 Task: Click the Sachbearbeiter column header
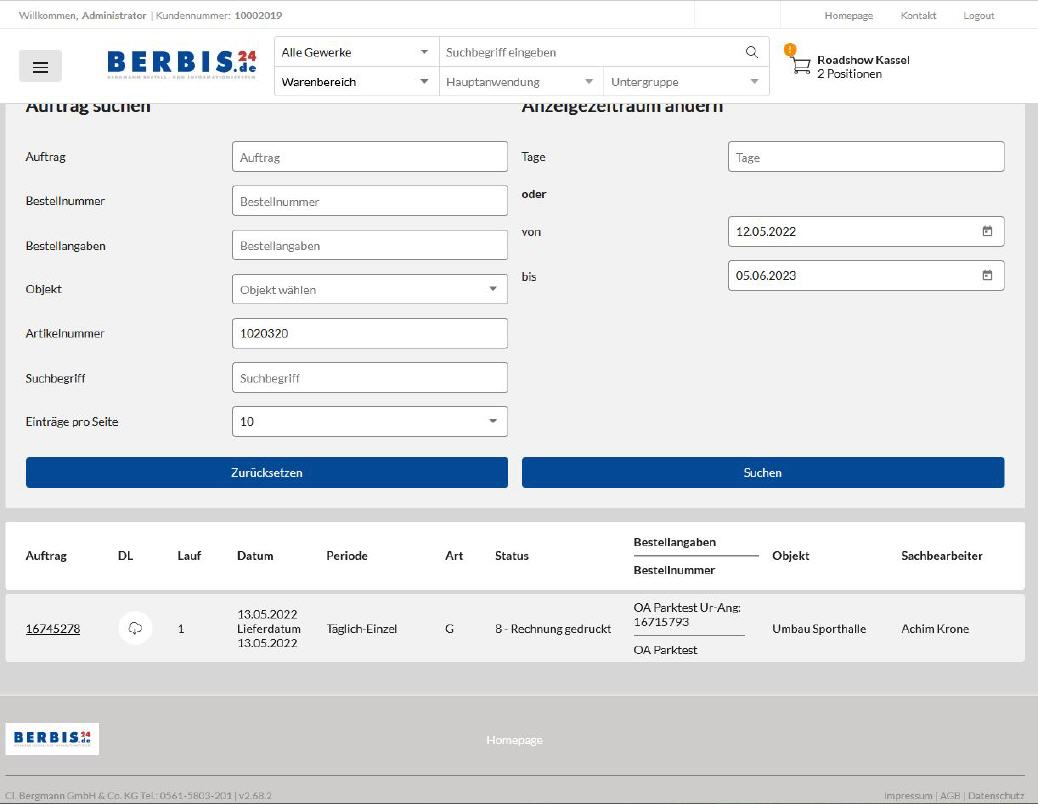pyautogui.click(x=941, y=556)
